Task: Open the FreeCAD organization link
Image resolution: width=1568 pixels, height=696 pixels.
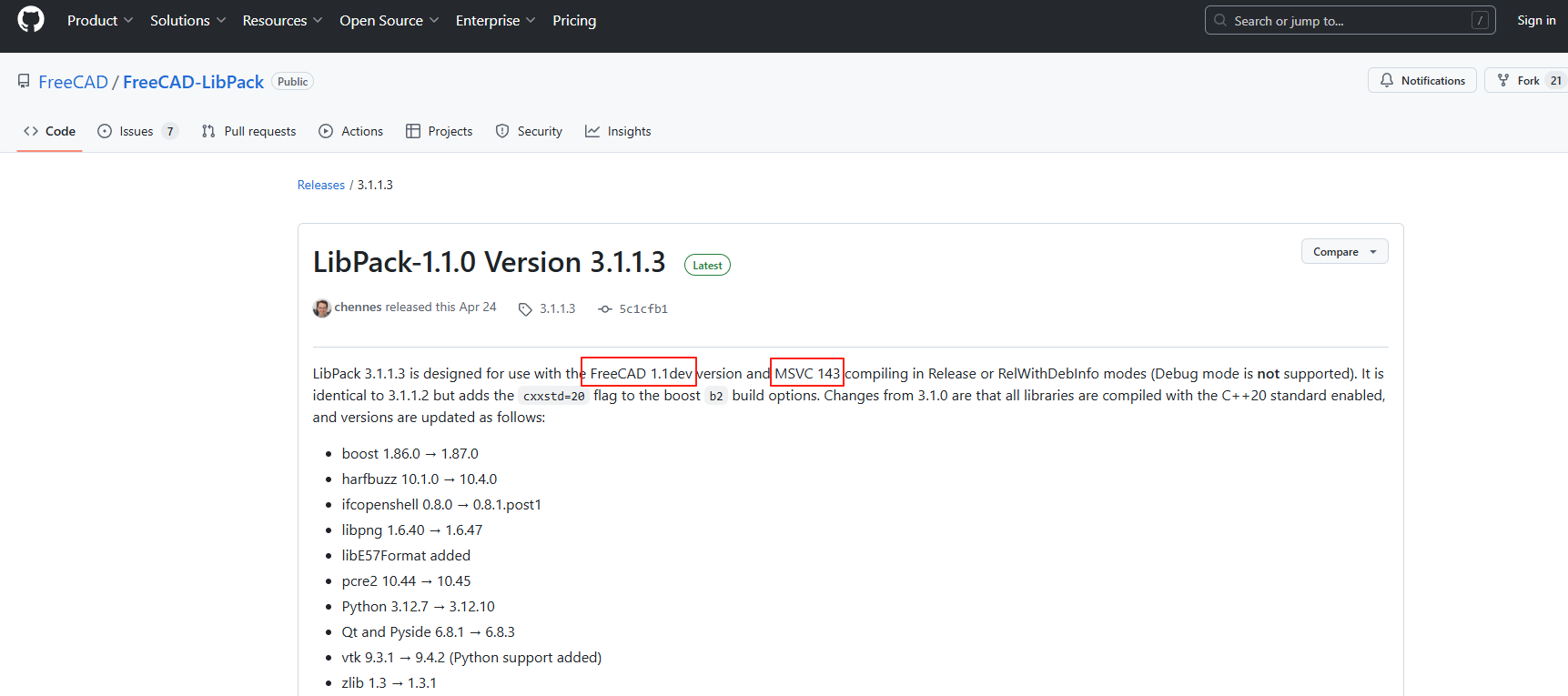Action: click(x=73, y=82)
